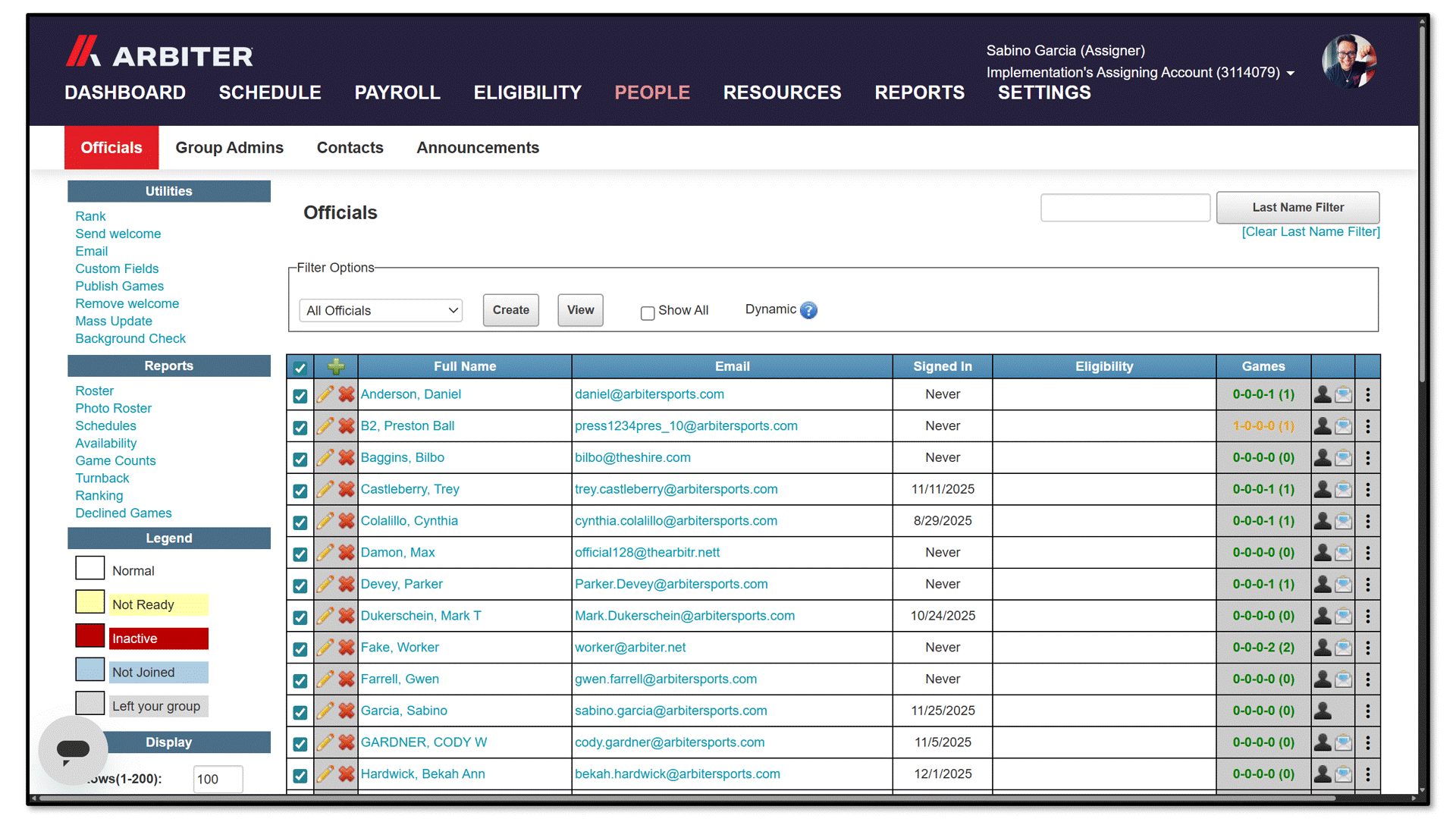Open the Background Check utility link
The width and height of the screenshot is (1456, 819).
pyautogui.click(x=130, y=339)
